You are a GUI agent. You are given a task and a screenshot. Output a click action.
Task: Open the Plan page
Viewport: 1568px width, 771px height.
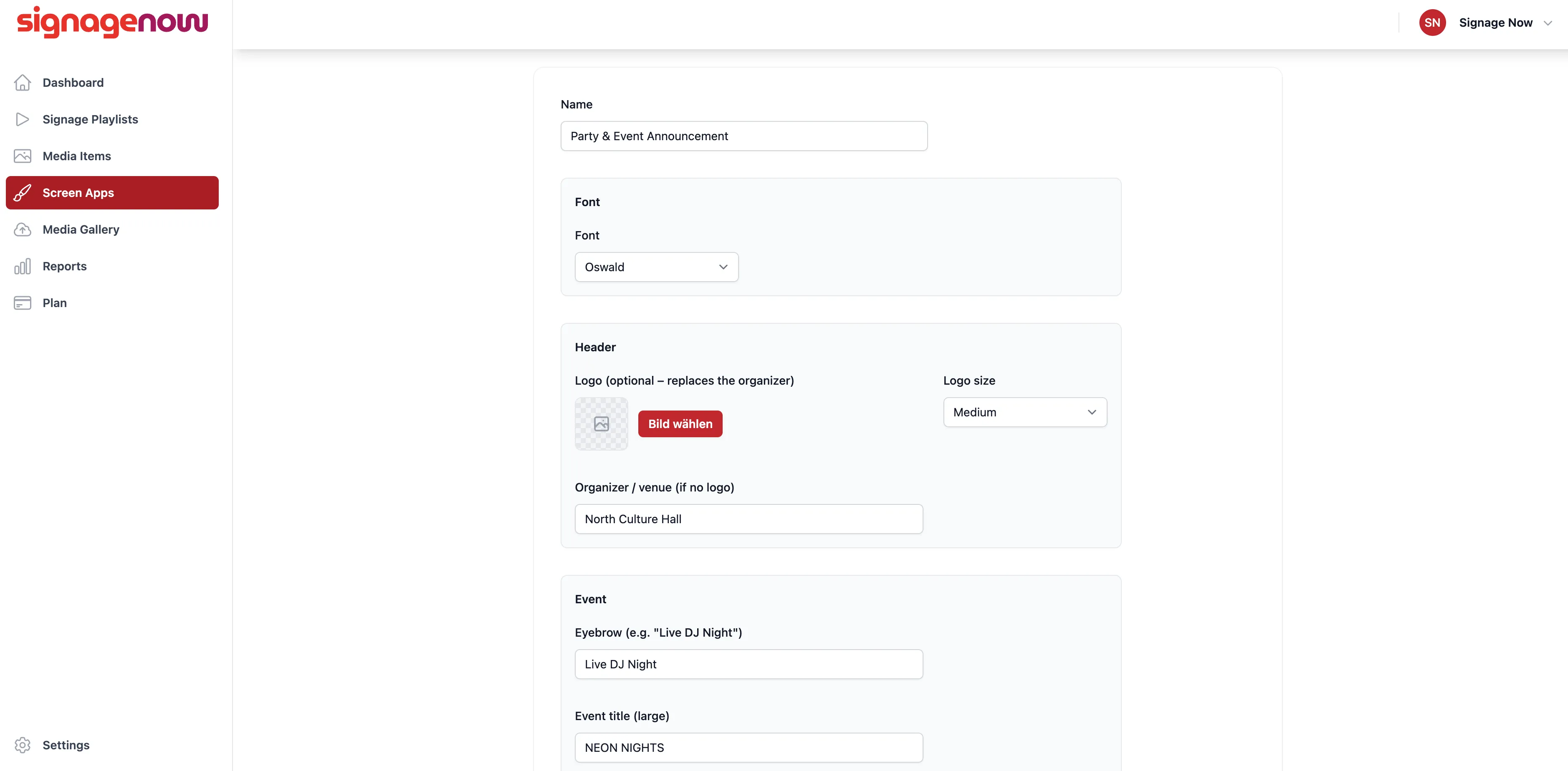pos(112,303)
